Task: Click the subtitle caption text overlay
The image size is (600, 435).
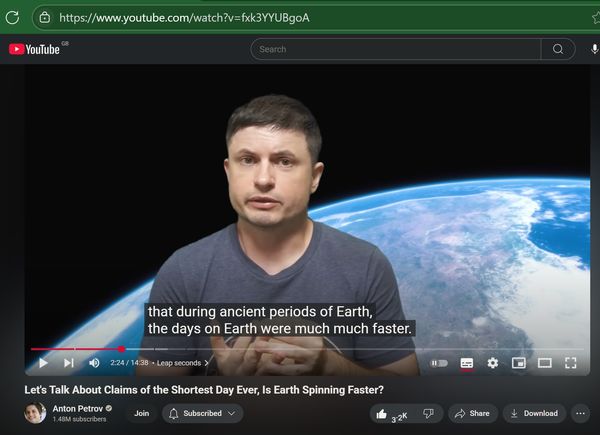Action: point(279,320)
